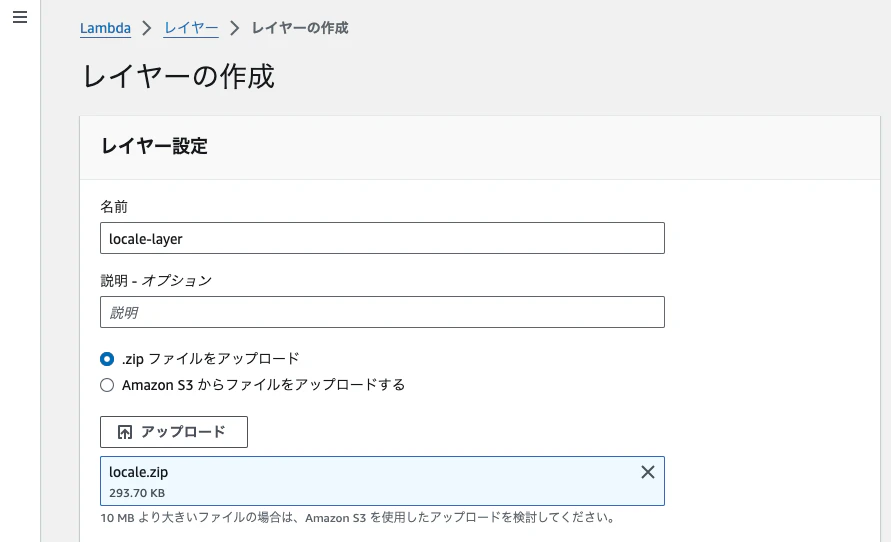Click the locale.zip file name

[x=139, y=472]
